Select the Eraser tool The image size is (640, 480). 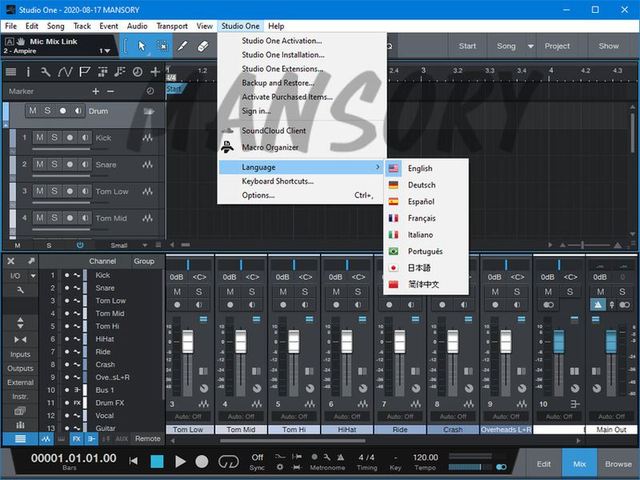point(203,46)
